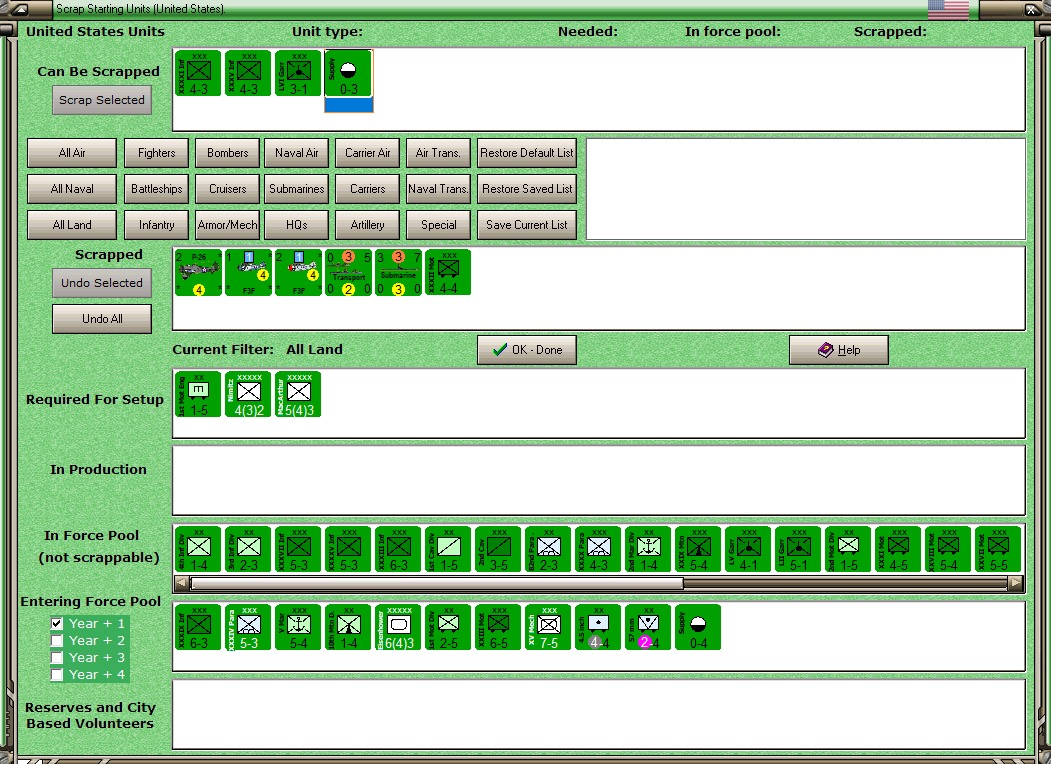Select the XXXXI Inf 4-3 scrappable counter
Viewport: 1051px width, 764px height.
tap(198, 73)
